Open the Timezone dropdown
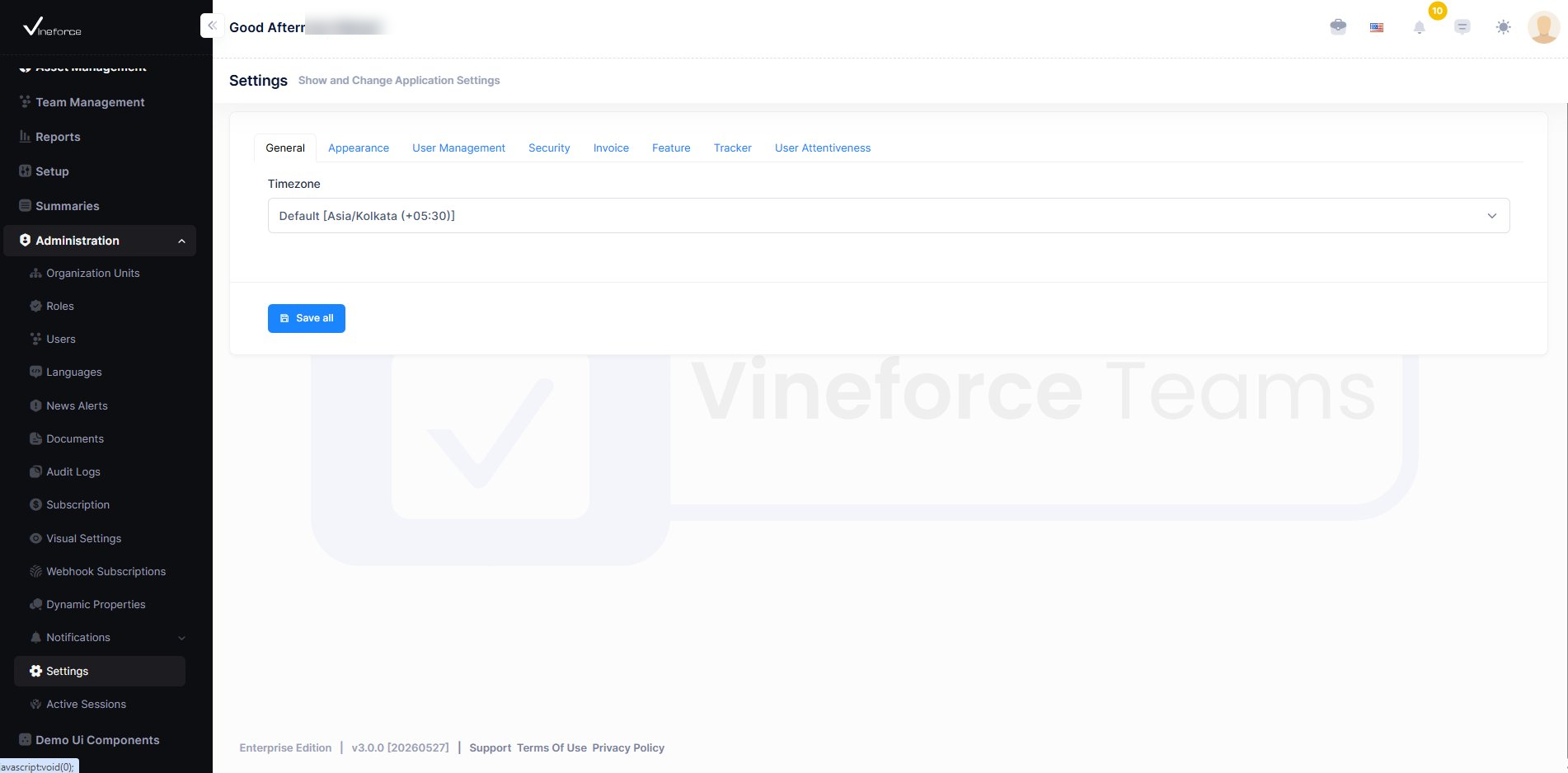 (x=888, y=216)
